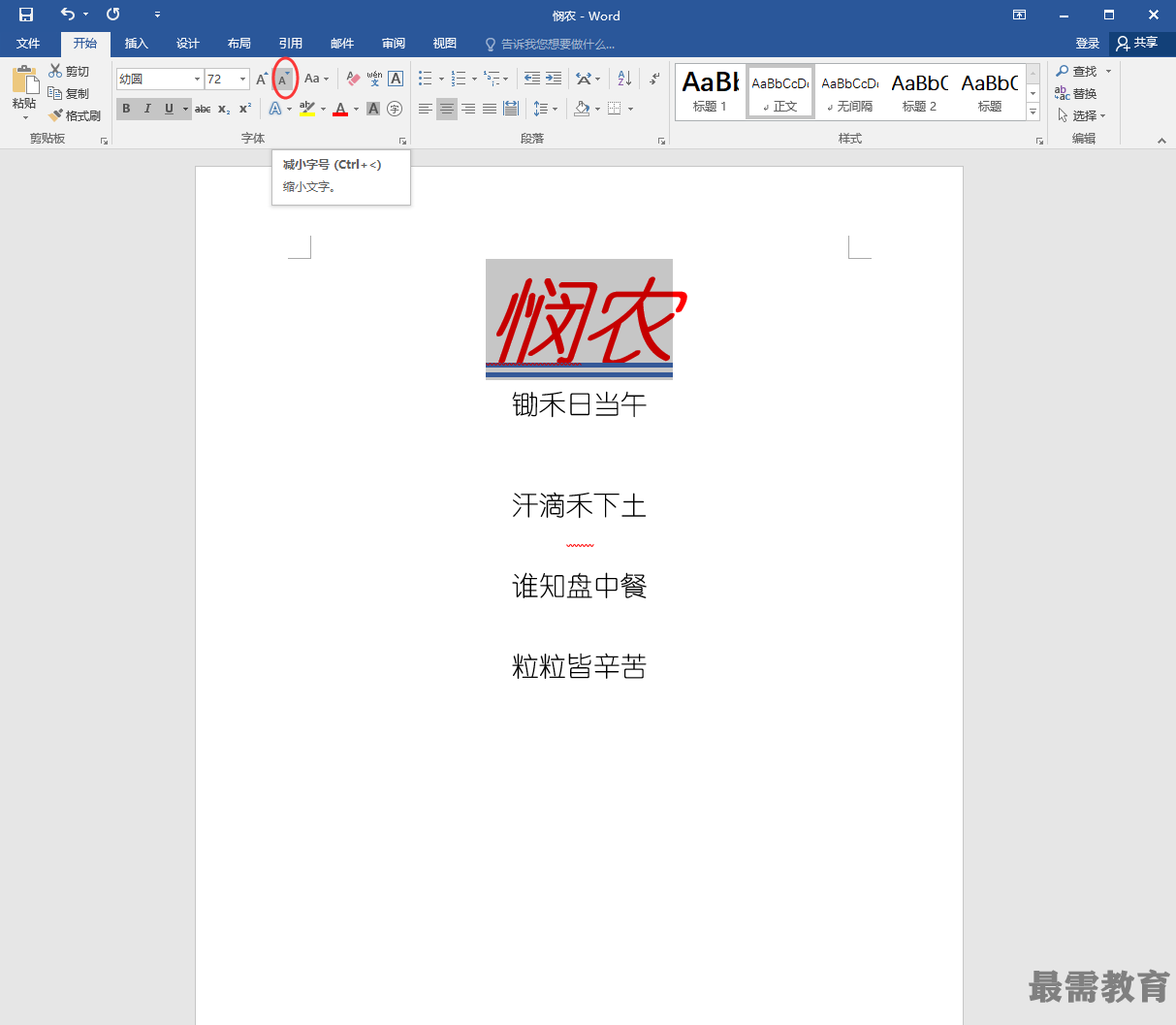Screen dimensions: 1176x1025
Task: Show or hide paragraph marks
Action: (x=654, y=79)
